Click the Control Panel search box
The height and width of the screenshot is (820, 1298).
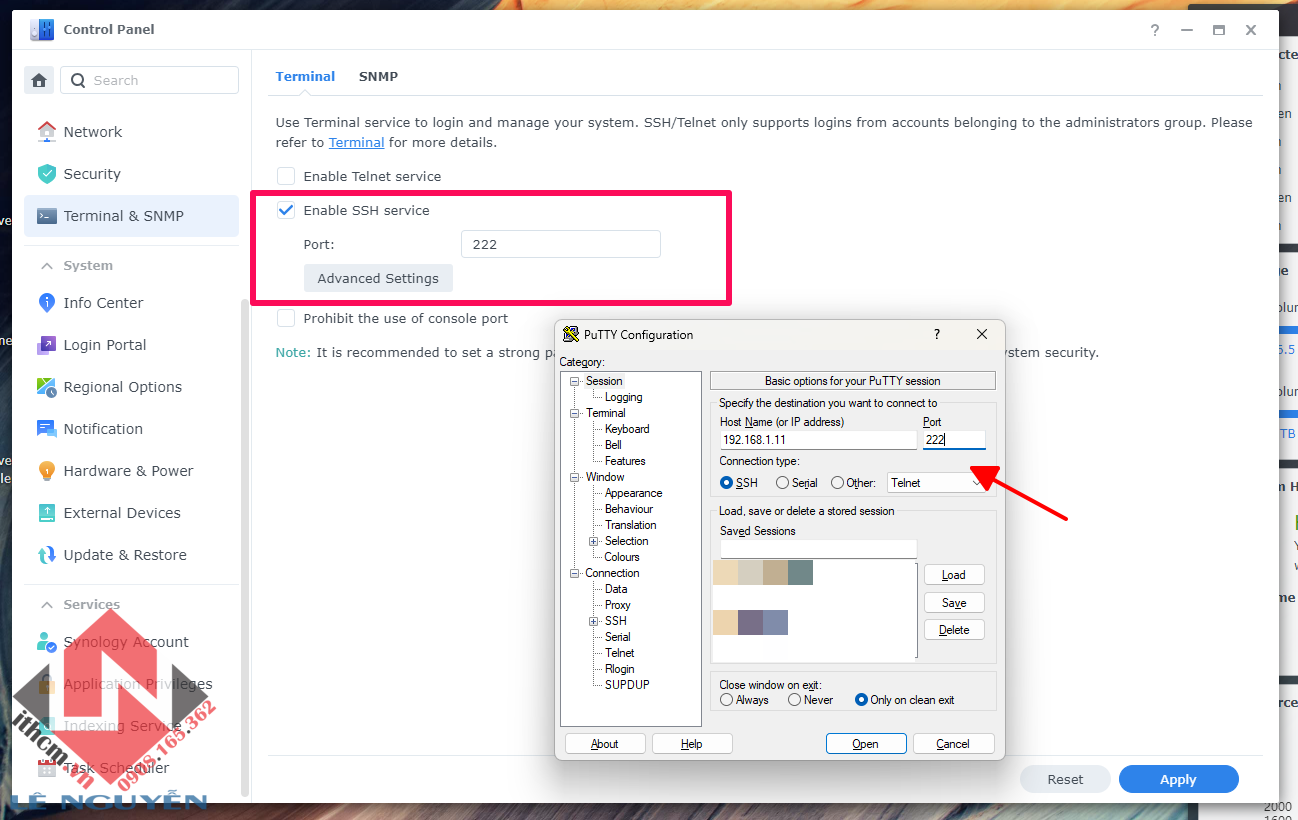pos(149,80)
